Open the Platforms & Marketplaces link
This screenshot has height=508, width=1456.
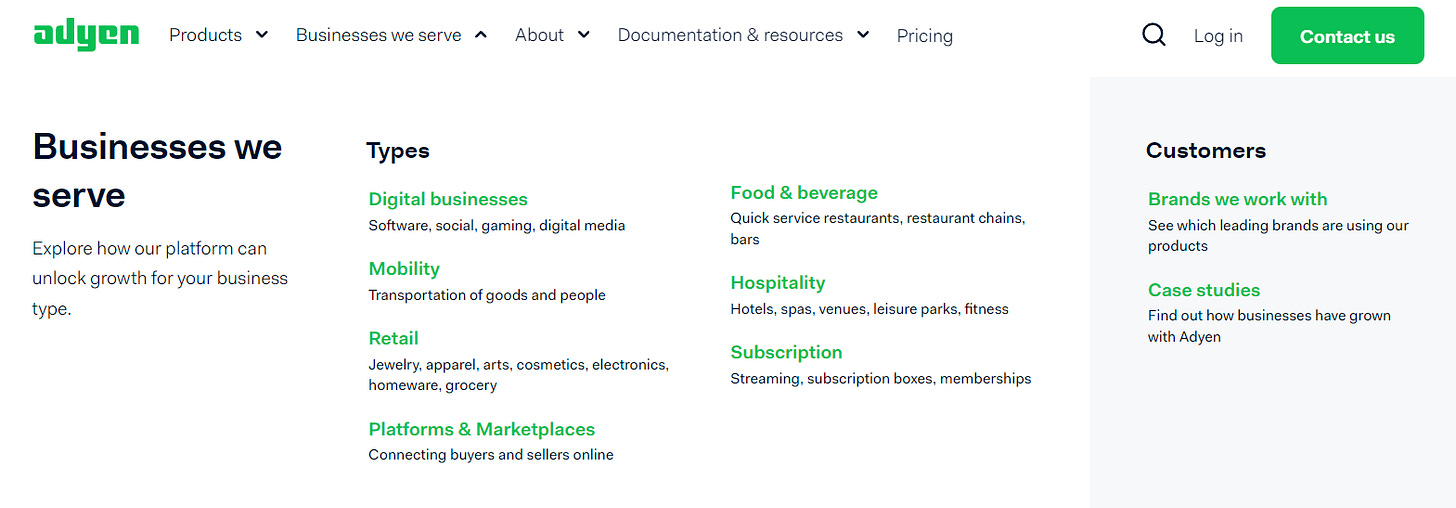pos(482,429)
